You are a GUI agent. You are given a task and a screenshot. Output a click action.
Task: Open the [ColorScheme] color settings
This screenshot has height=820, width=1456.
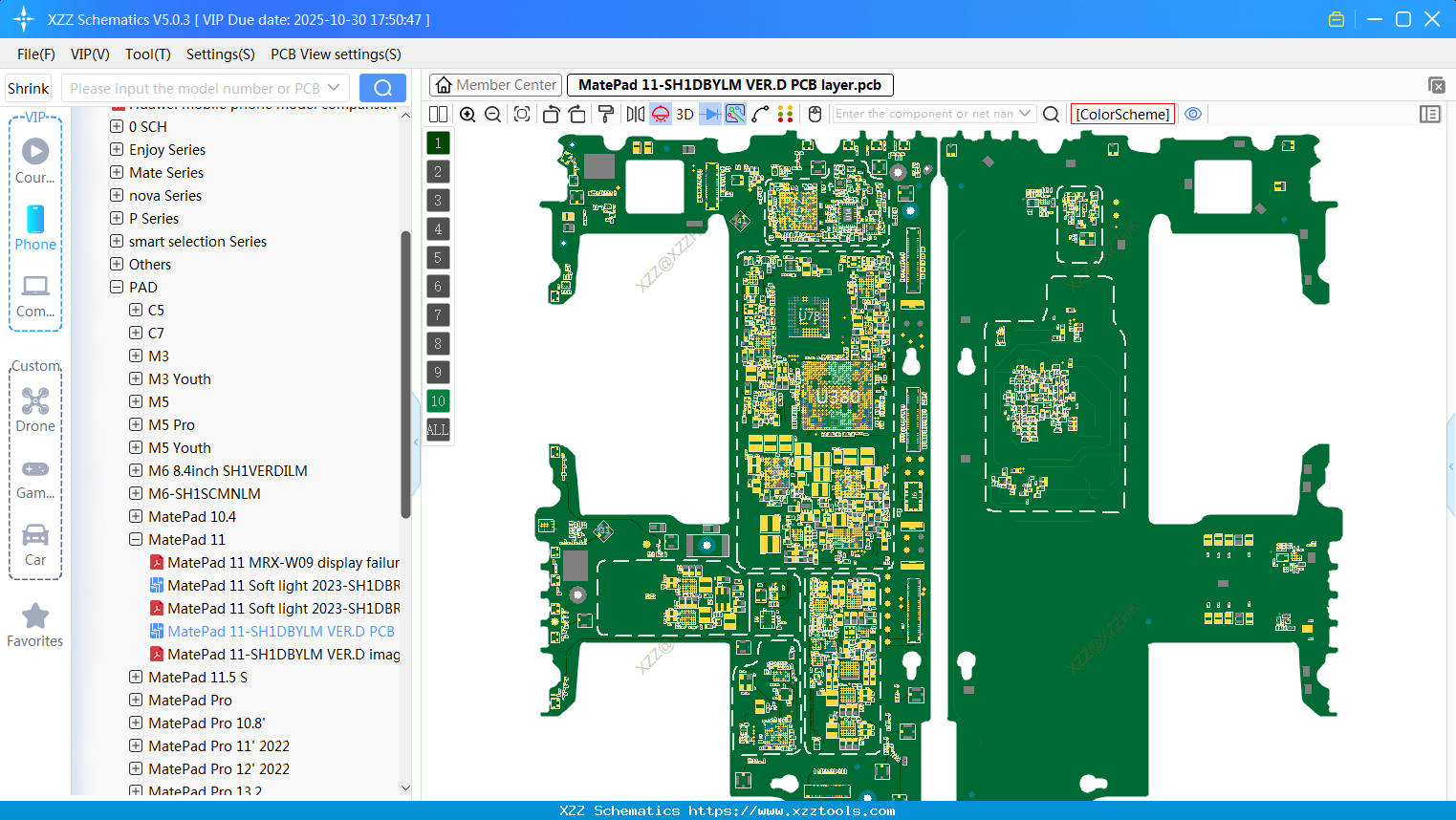pos(1122,114)
